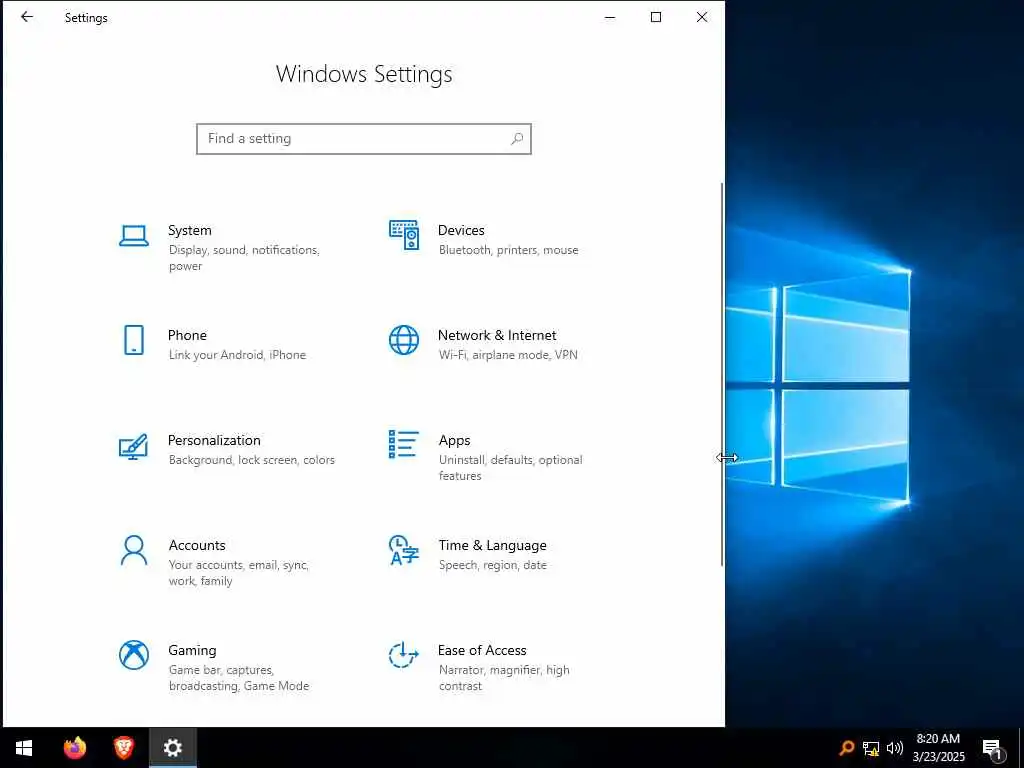Viewport: 1024px width, 768px height.
Task: Click the search magnifier icon
Action: click(517, 138)
